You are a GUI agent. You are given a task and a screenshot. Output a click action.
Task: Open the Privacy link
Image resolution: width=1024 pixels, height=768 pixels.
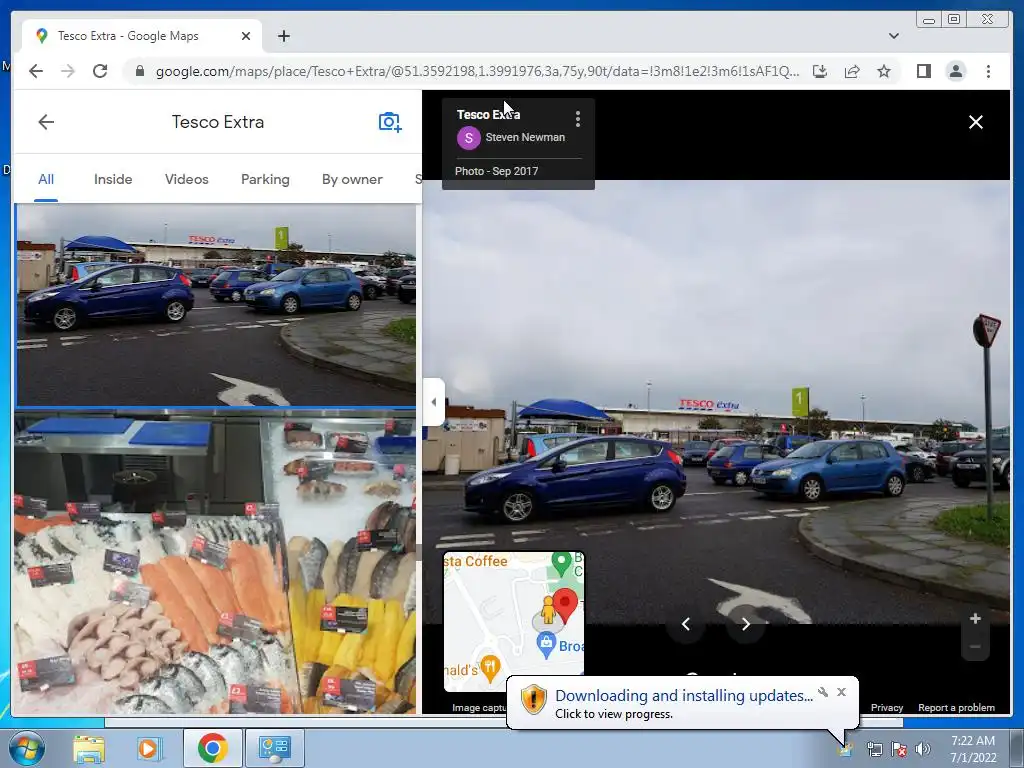click(887, 707)
